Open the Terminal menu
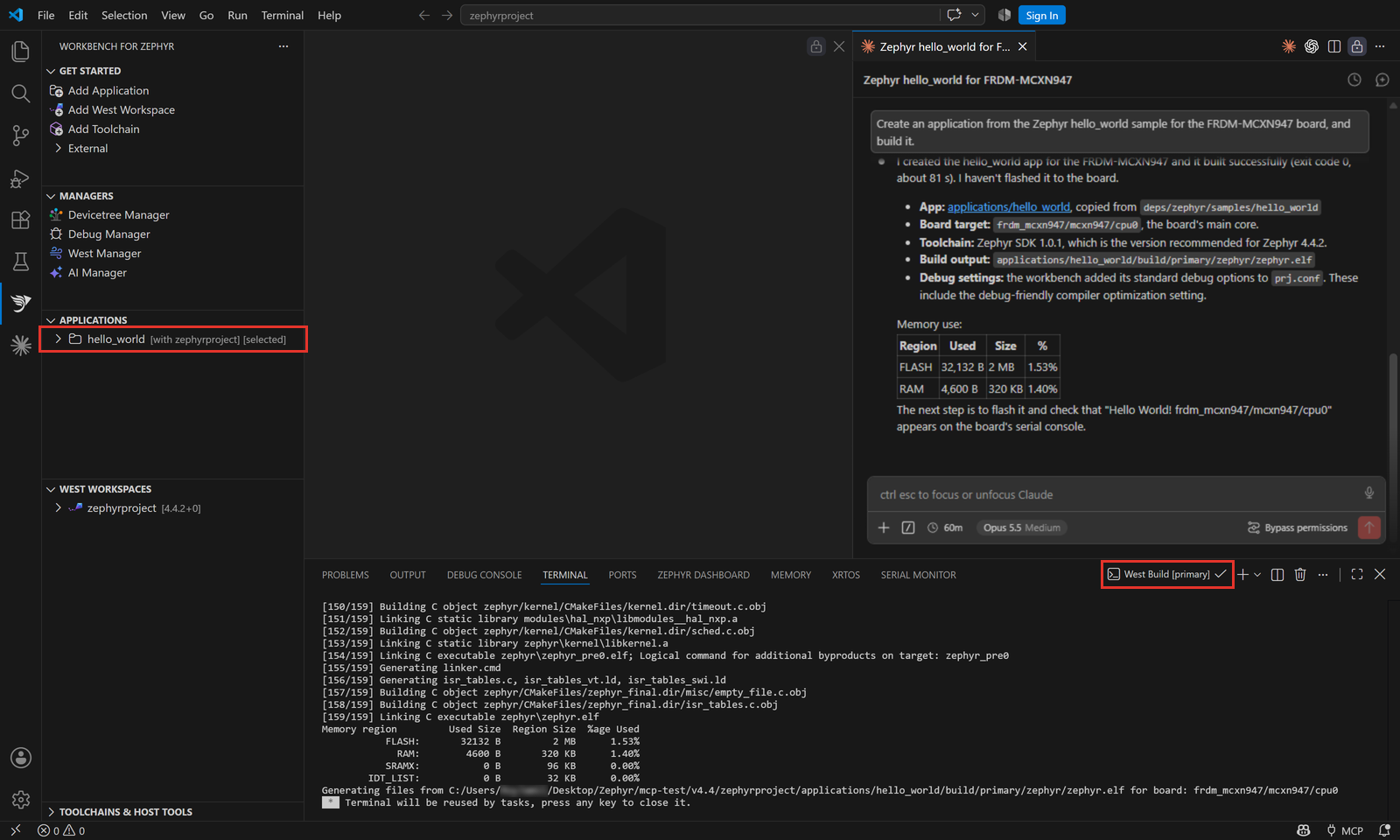Screen dimensions: 1400x840 click(282, 15)
